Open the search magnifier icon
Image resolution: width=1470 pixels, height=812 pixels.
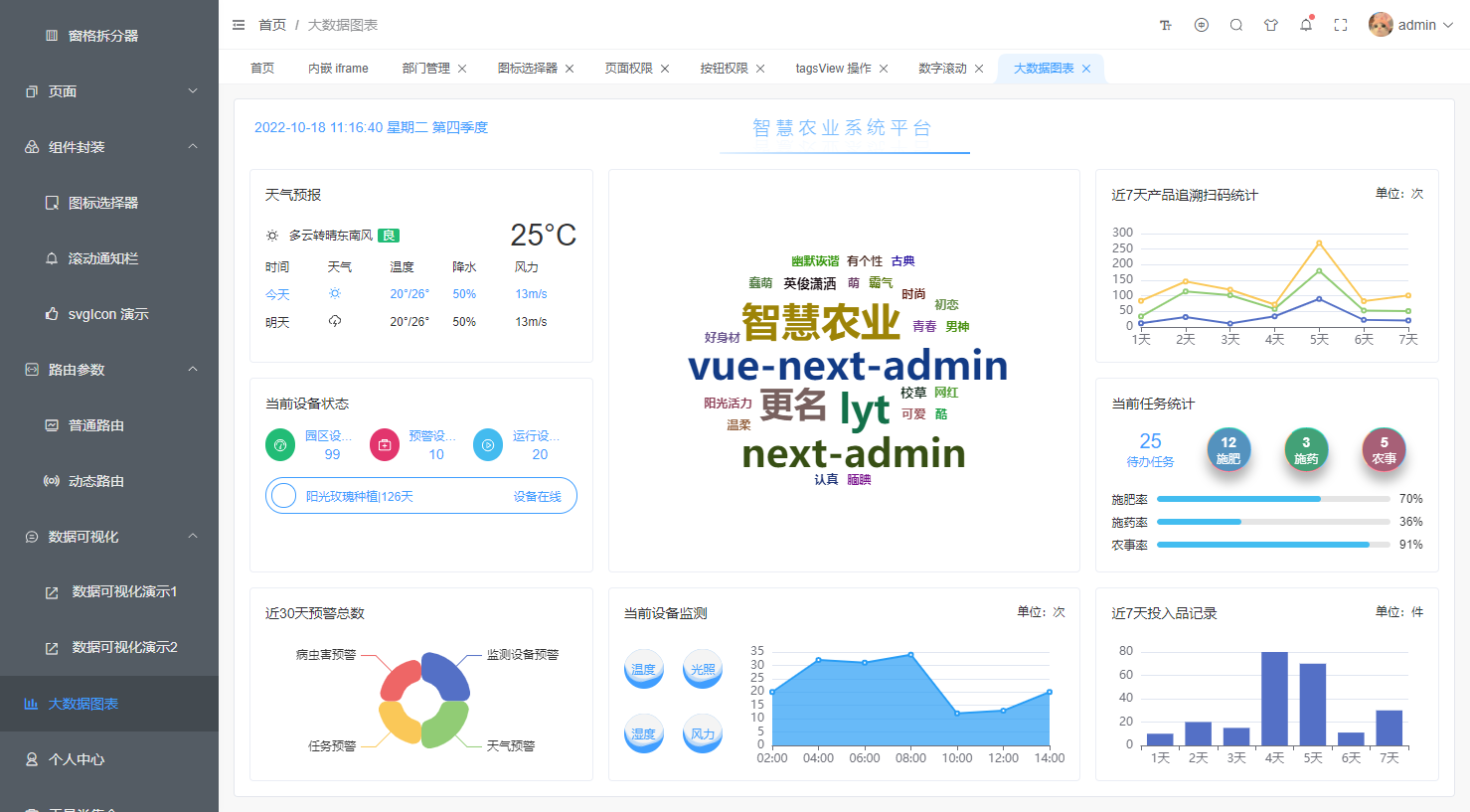[1236, 25]
